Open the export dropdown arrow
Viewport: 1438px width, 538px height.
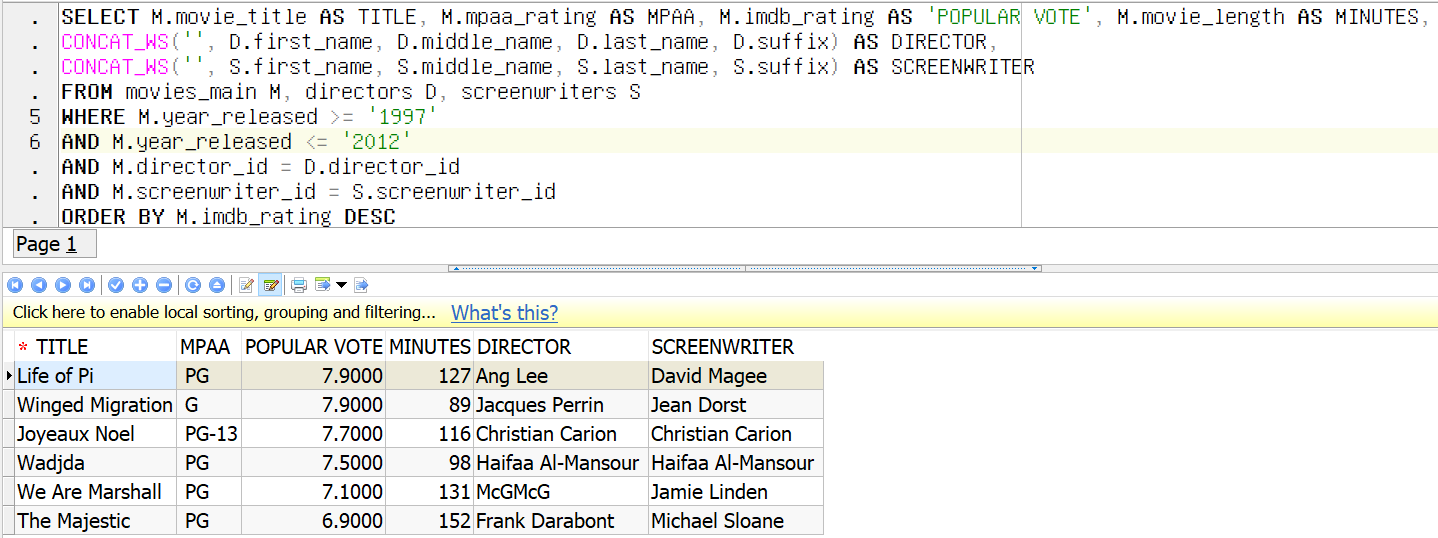(342, 285)
